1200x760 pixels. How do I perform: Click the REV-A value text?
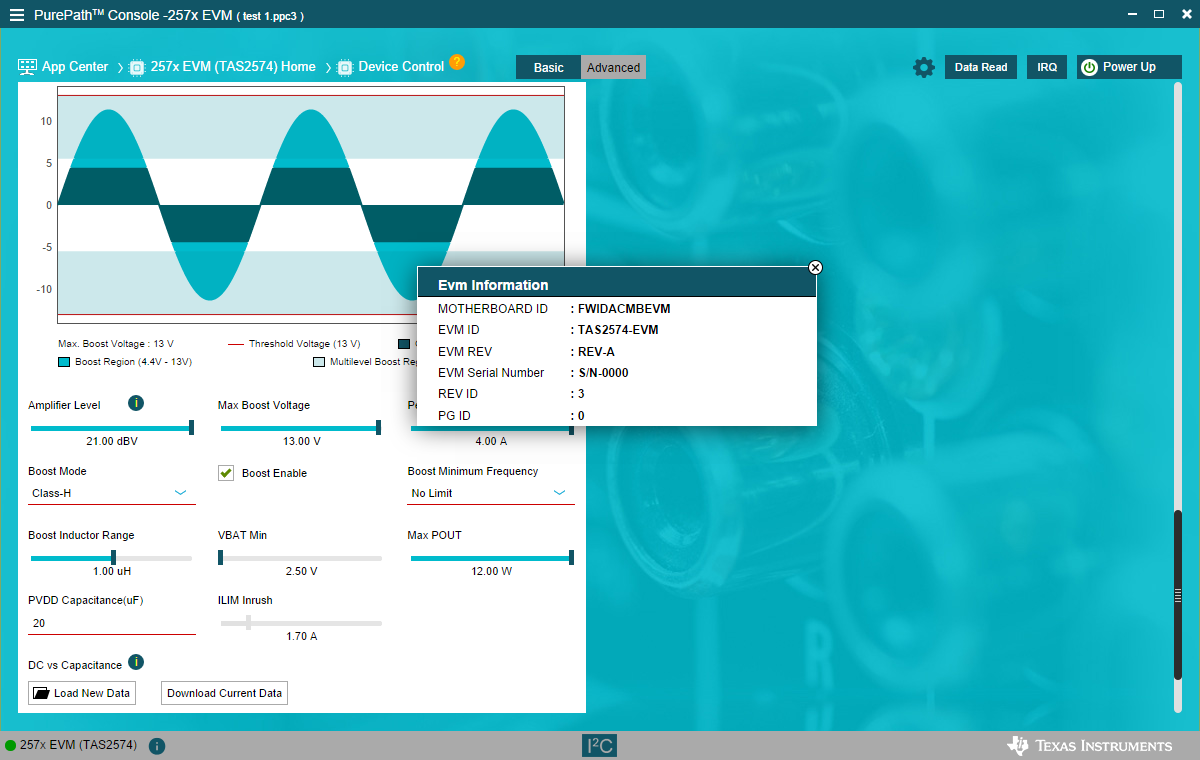[596, 351]
